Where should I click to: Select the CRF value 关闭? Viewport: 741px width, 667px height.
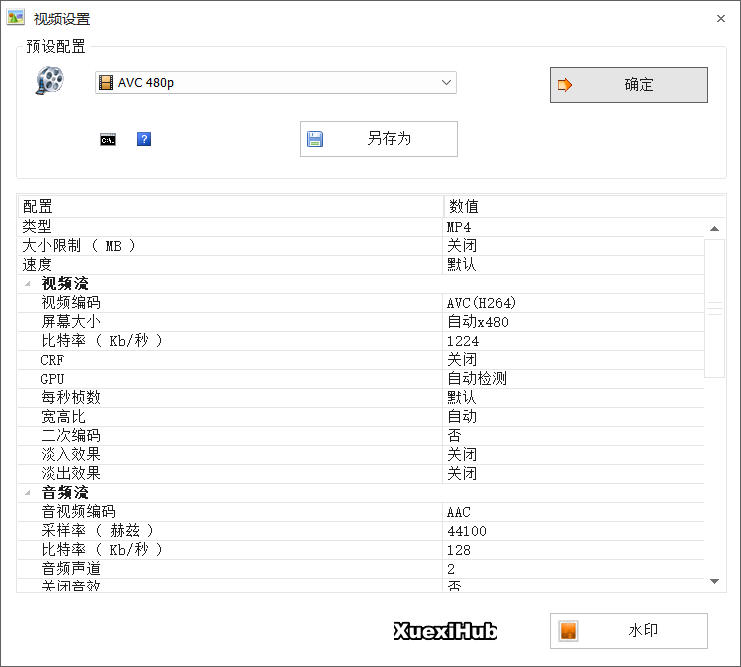click(x=462, y=360)
